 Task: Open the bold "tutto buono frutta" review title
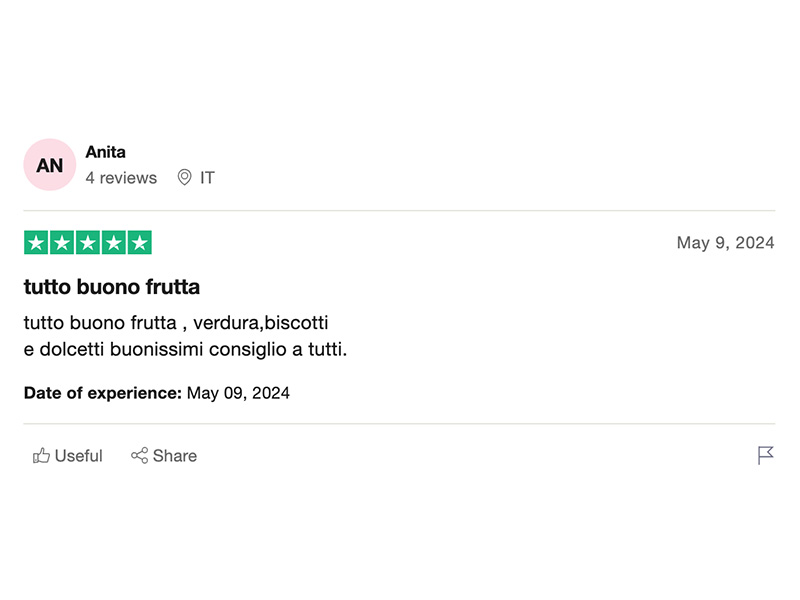point(112,287)
